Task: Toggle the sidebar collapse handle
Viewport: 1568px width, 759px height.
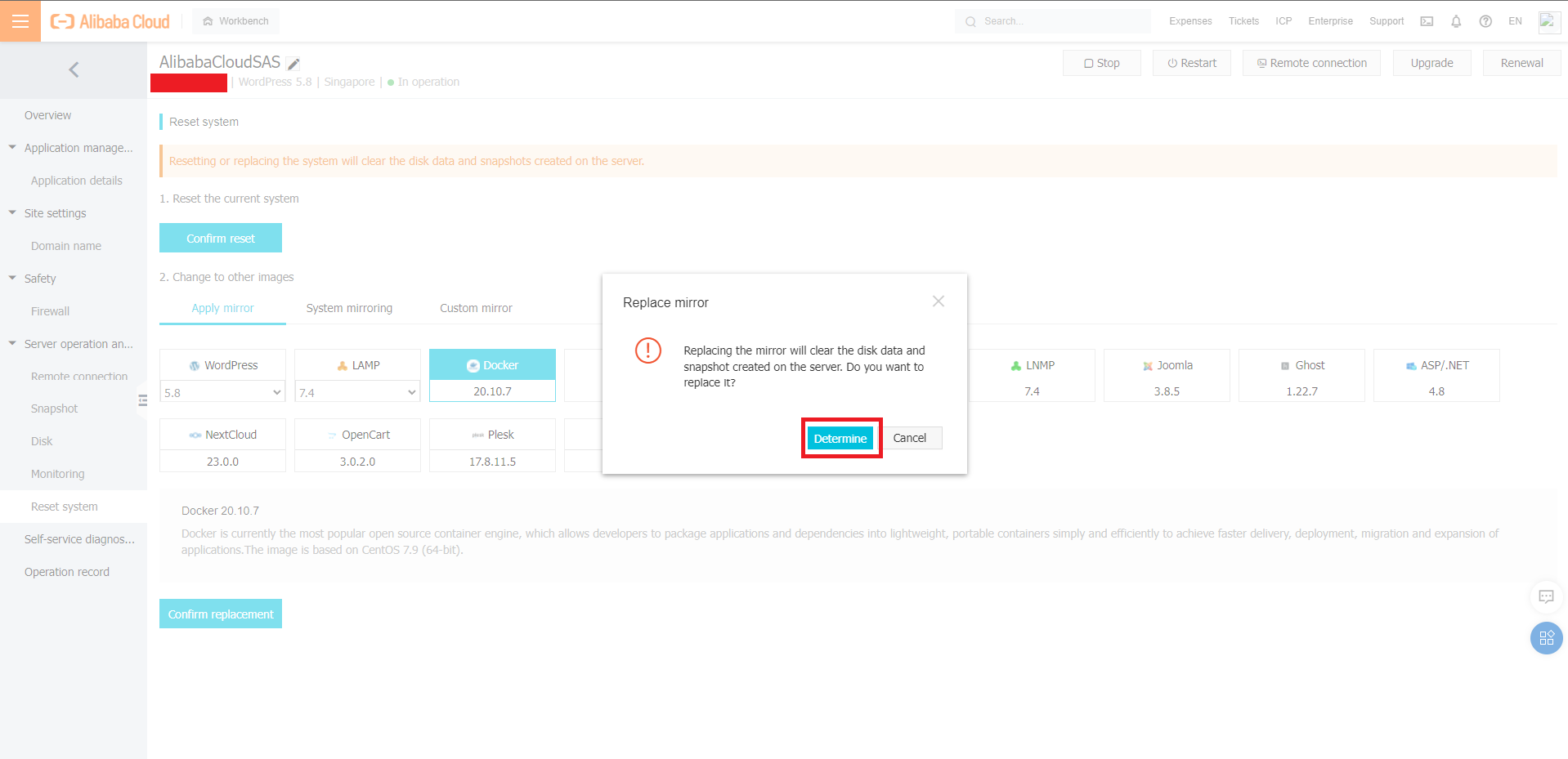Action: coord(142,400)
